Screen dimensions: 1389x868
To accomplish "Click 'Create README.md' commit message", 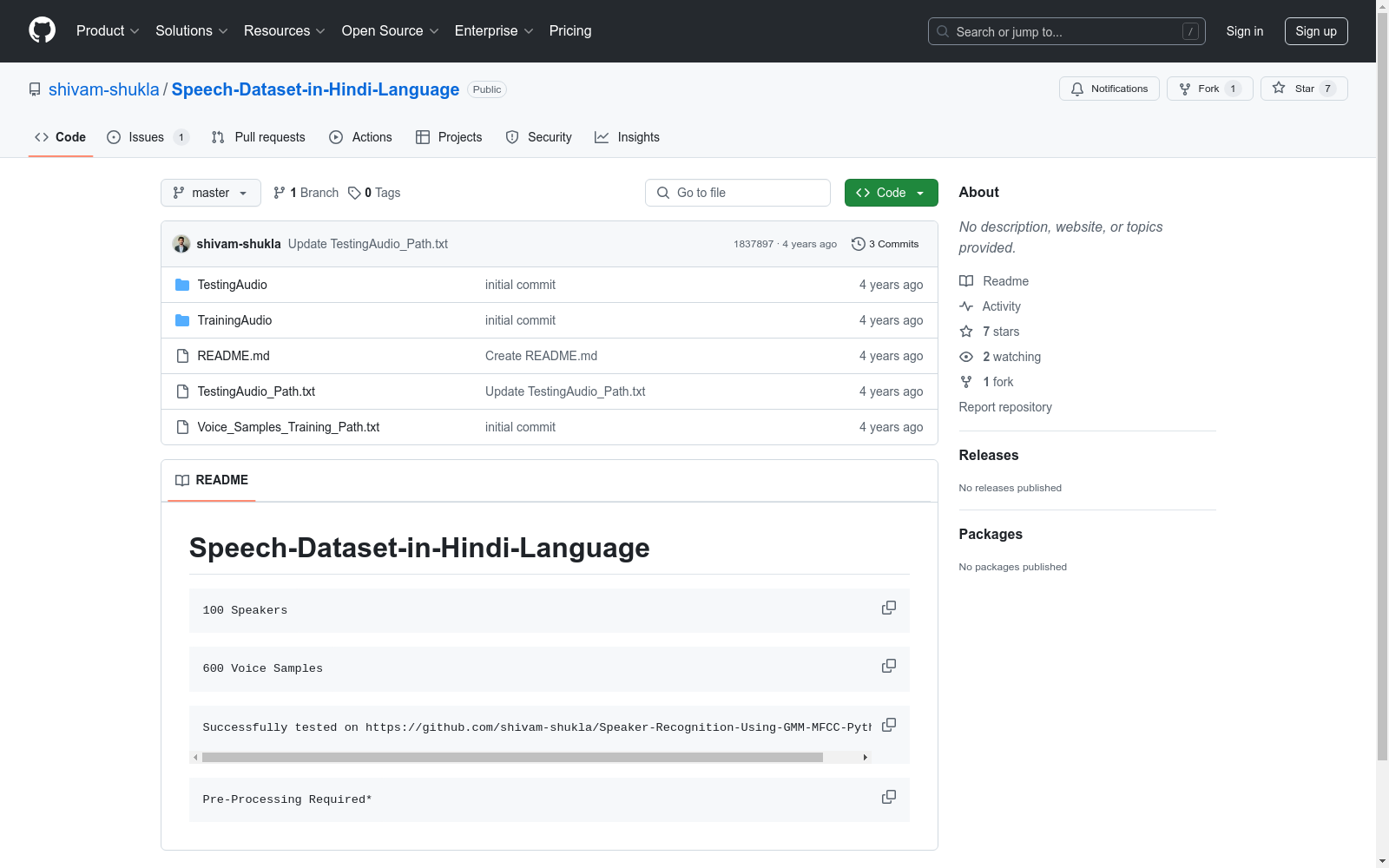I will 541,356.
